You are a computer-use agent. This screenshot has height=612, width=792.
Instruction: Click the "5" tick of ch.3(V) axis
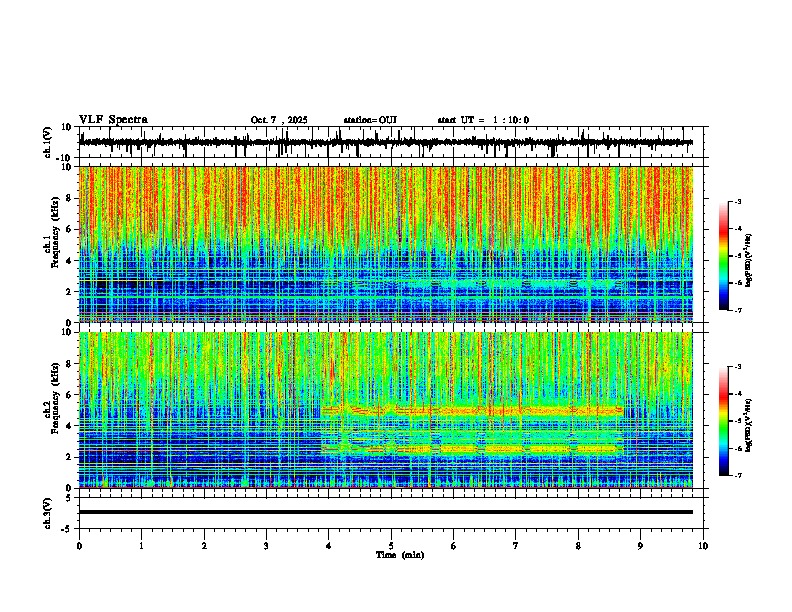[x=69, y=498]
